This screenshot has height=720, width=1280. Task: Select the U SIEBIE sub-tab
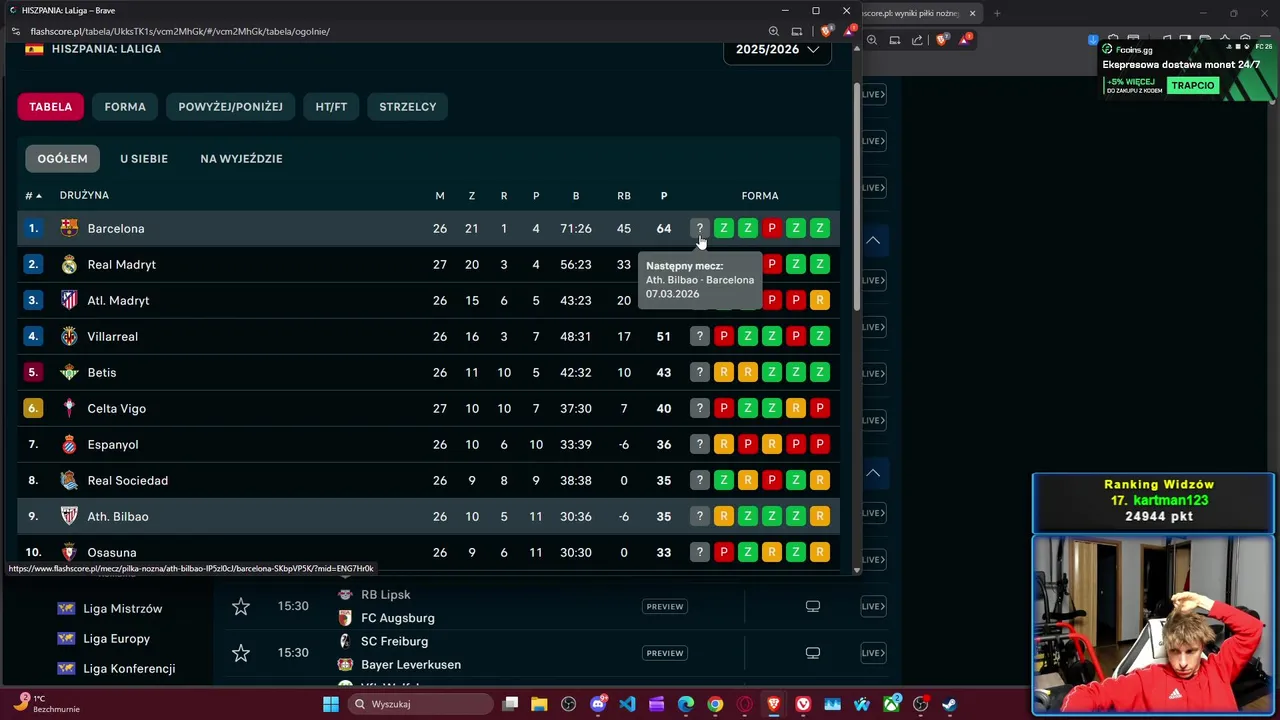pyautogui.click(x=144, y=158)
